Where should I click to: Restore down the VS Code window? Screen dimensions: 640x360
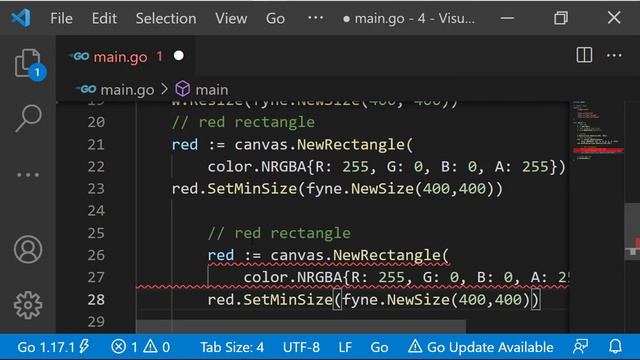pyautogui.click(x=561, y=18)
